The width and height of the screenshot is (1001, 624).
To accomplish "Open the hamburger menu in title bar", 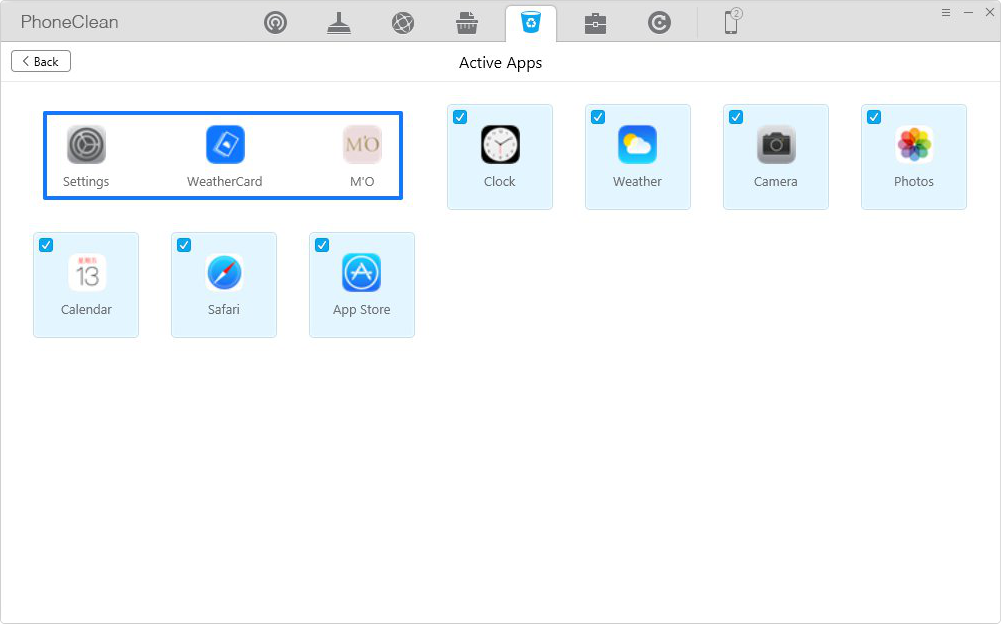I will tap(946, 12).
